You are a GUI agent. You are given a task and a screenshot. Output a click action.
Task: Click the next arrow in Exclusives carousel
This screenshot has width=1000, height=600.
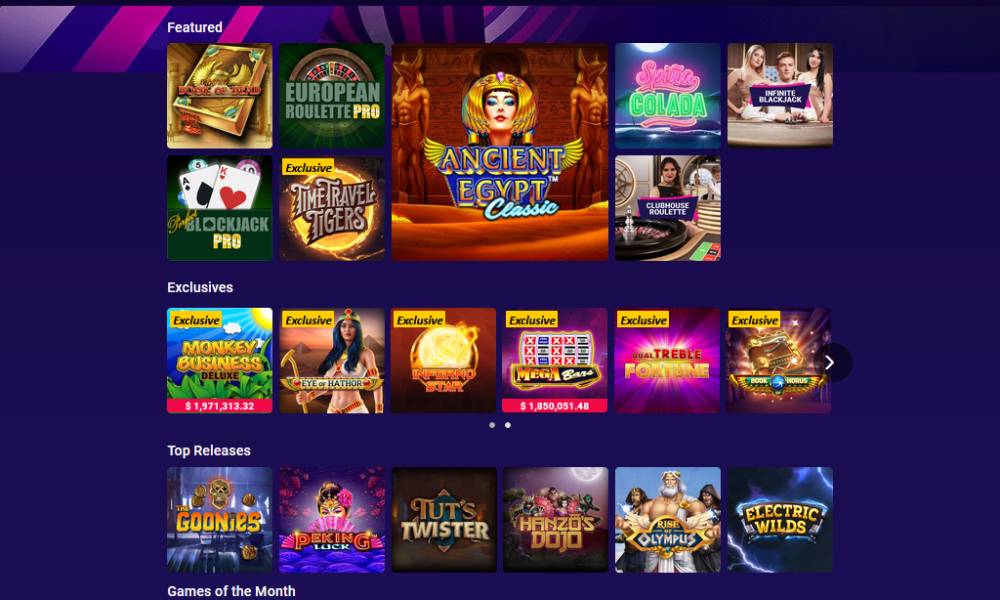pyautogui.click(x=830, y=363)
